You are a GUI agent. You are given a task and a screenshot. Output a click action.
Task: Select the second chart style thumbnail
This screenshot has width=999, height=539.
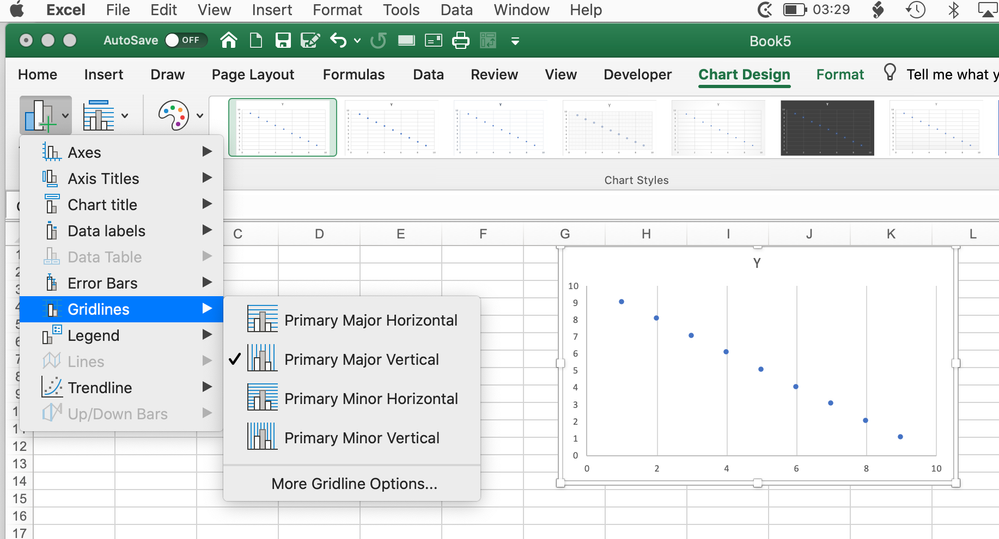[x=391, y=127]
